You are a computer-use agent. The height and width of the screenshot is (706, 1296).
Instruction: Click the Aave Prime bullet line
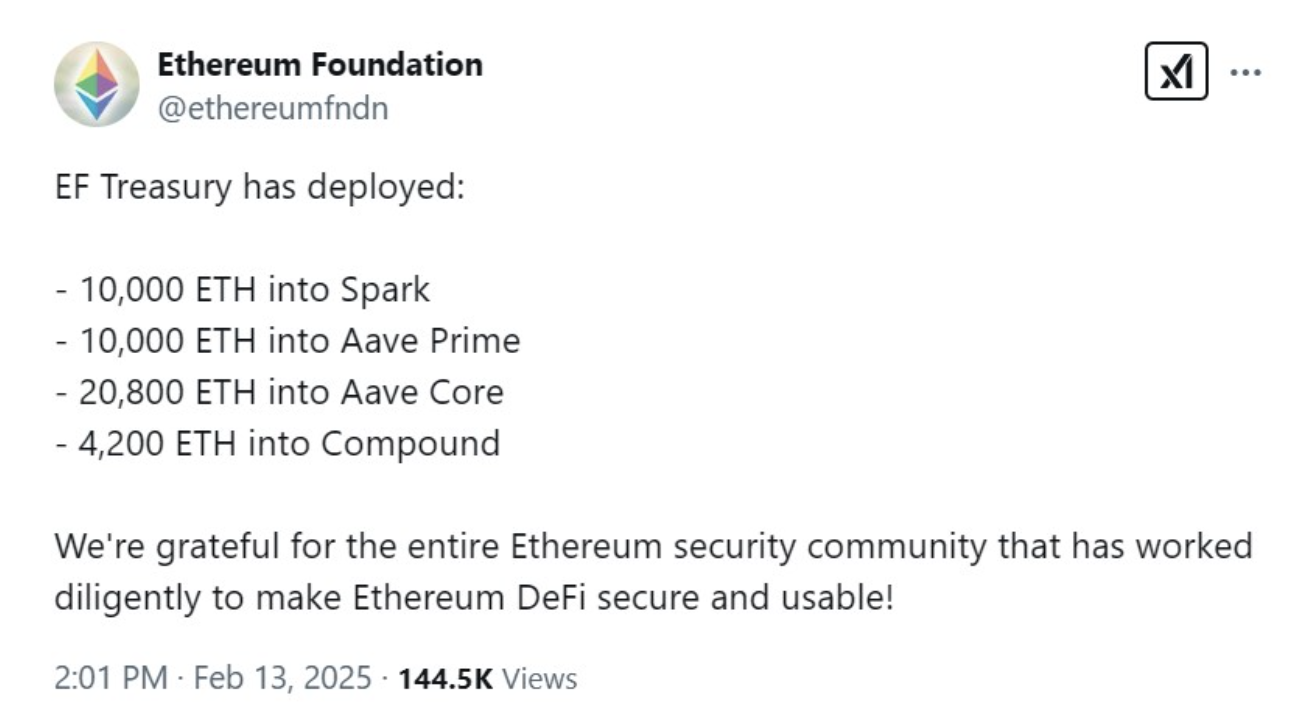(x=289, y=340)
